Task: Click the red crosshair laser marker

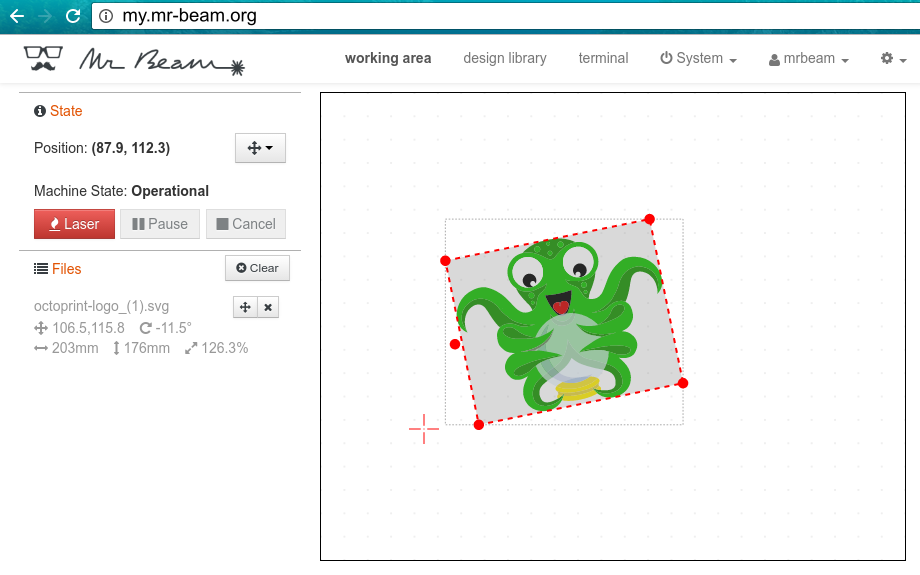Action: point(424,428)
